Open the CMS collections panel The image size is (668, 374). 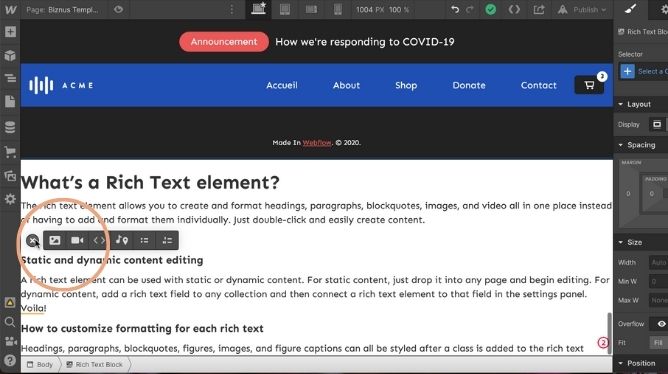(10, 127)
